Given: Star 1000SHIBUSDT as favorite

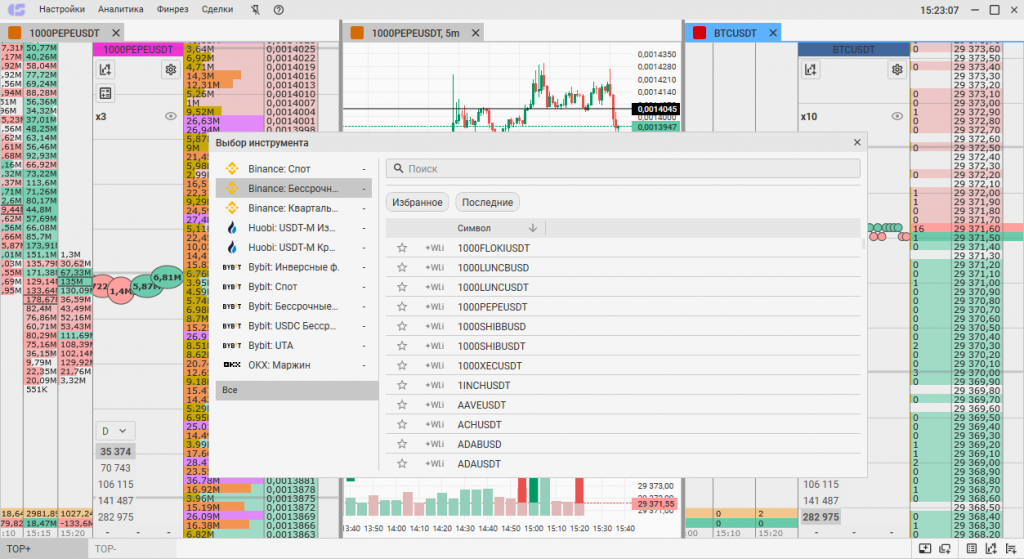Looking at the screenshot, I should (x=402, y=346).
